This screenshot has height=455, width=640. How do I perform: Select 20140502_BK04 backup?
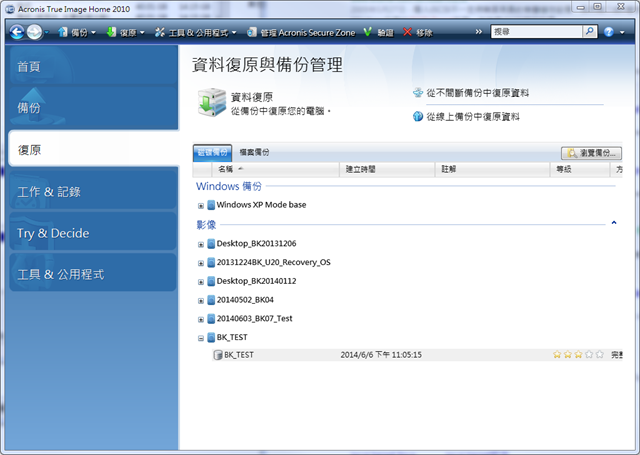tap(245, 300)
